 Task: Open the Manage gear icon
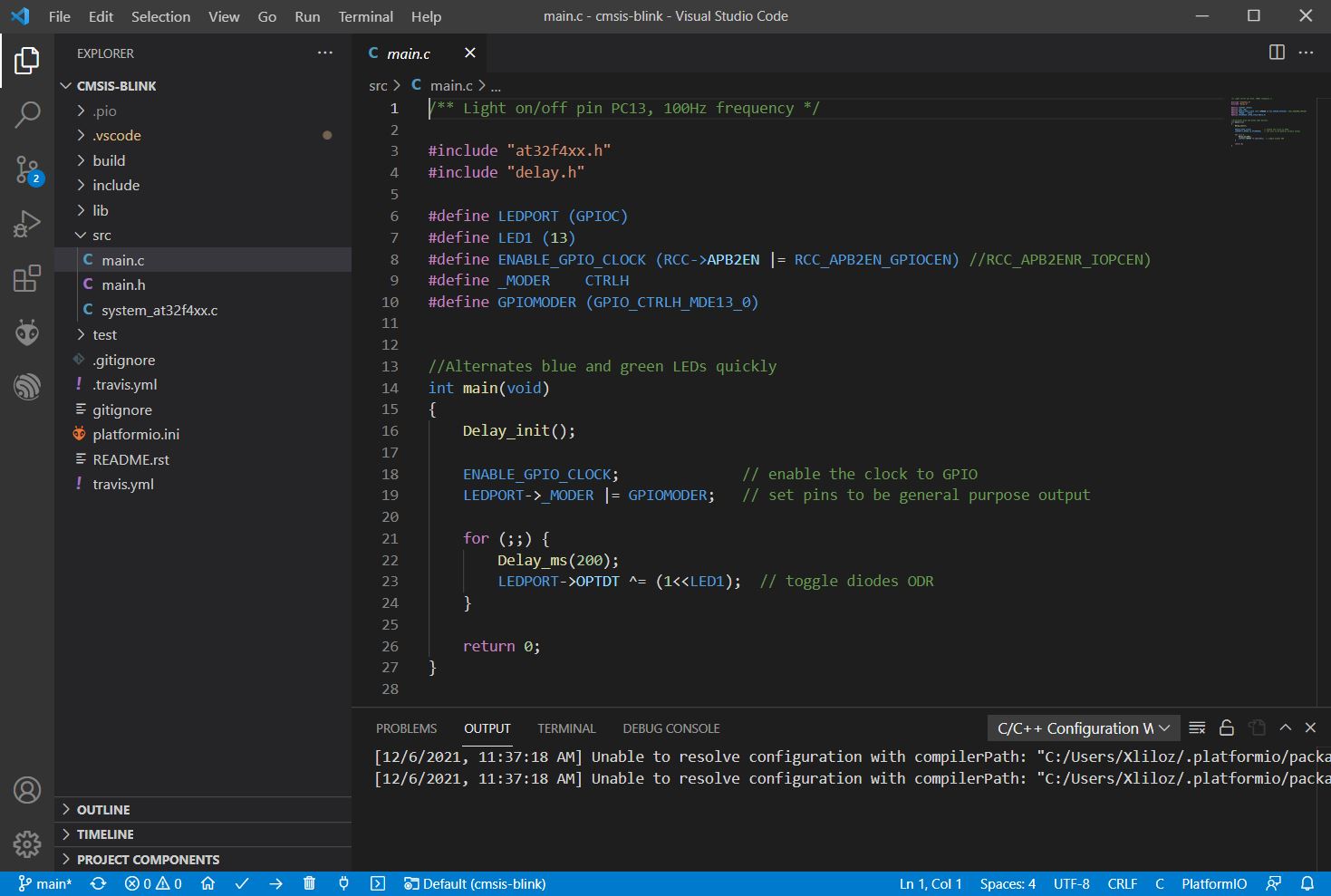pos(27,844)
